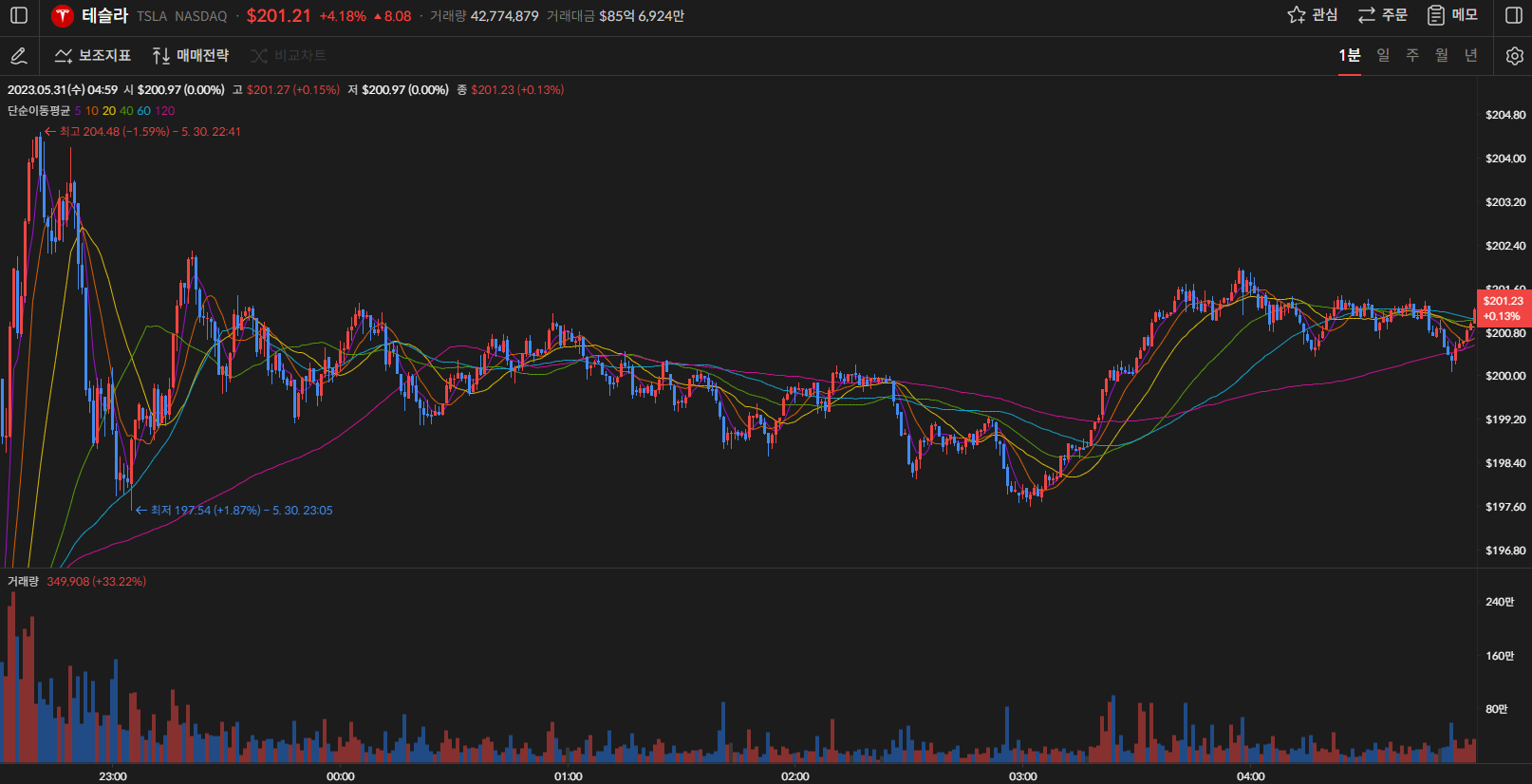This screenshot has height=784, width=1532.
Task: Click the header price $201.21
Action: [279, 16]
